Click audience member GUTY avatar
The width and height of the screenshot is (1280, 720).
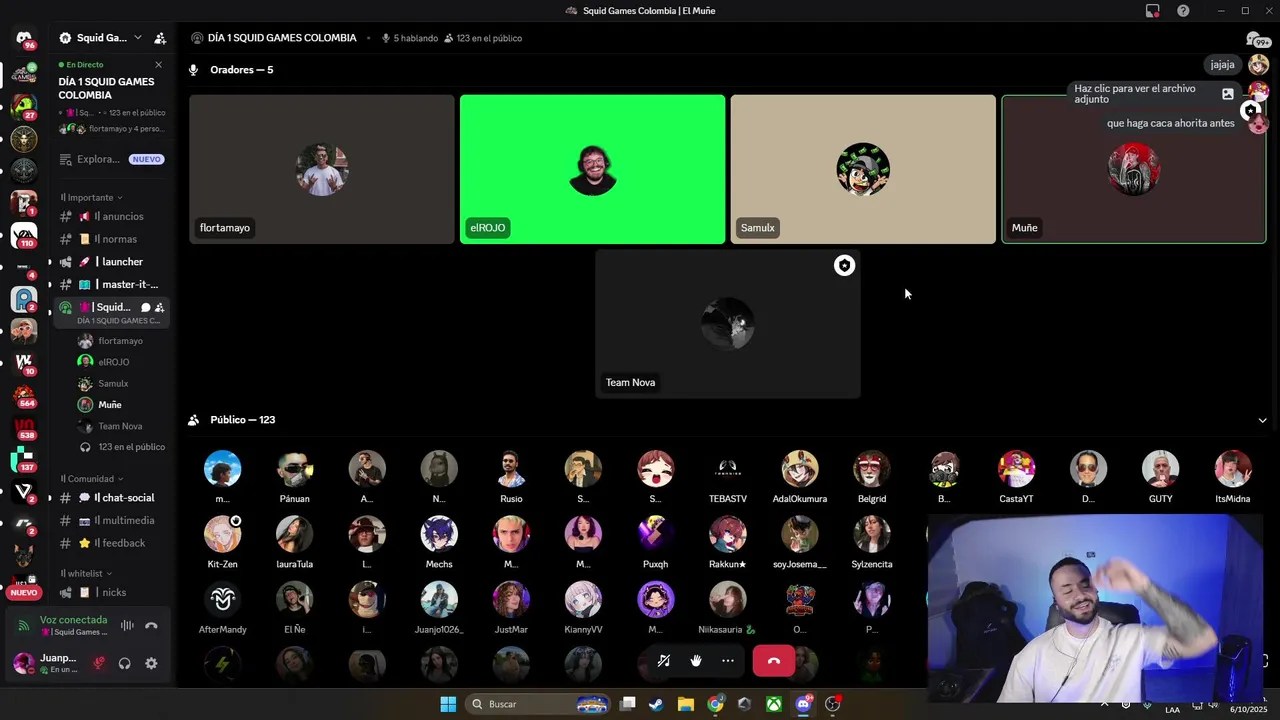coord(1160,469)
